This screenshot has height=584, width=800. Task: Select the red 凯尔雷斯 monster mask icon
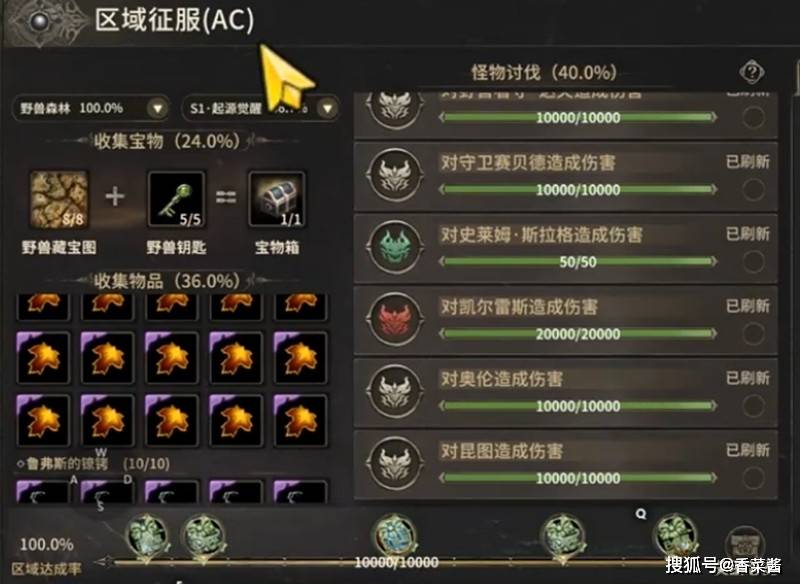(x=395, y=319)
